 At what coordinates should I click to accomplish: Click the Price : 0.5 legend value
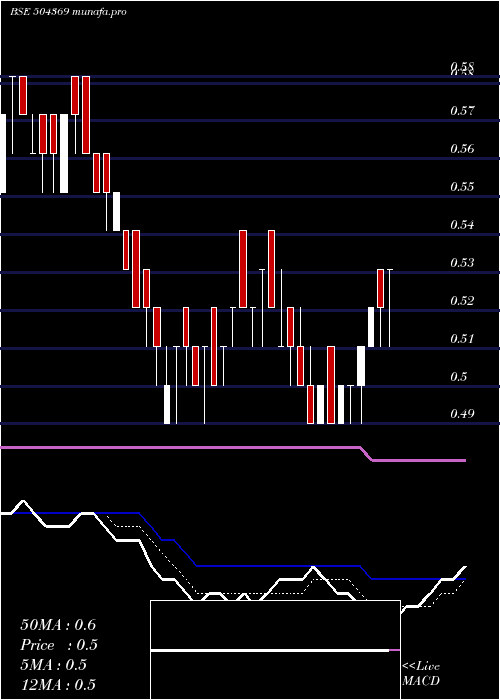[59, 645]
